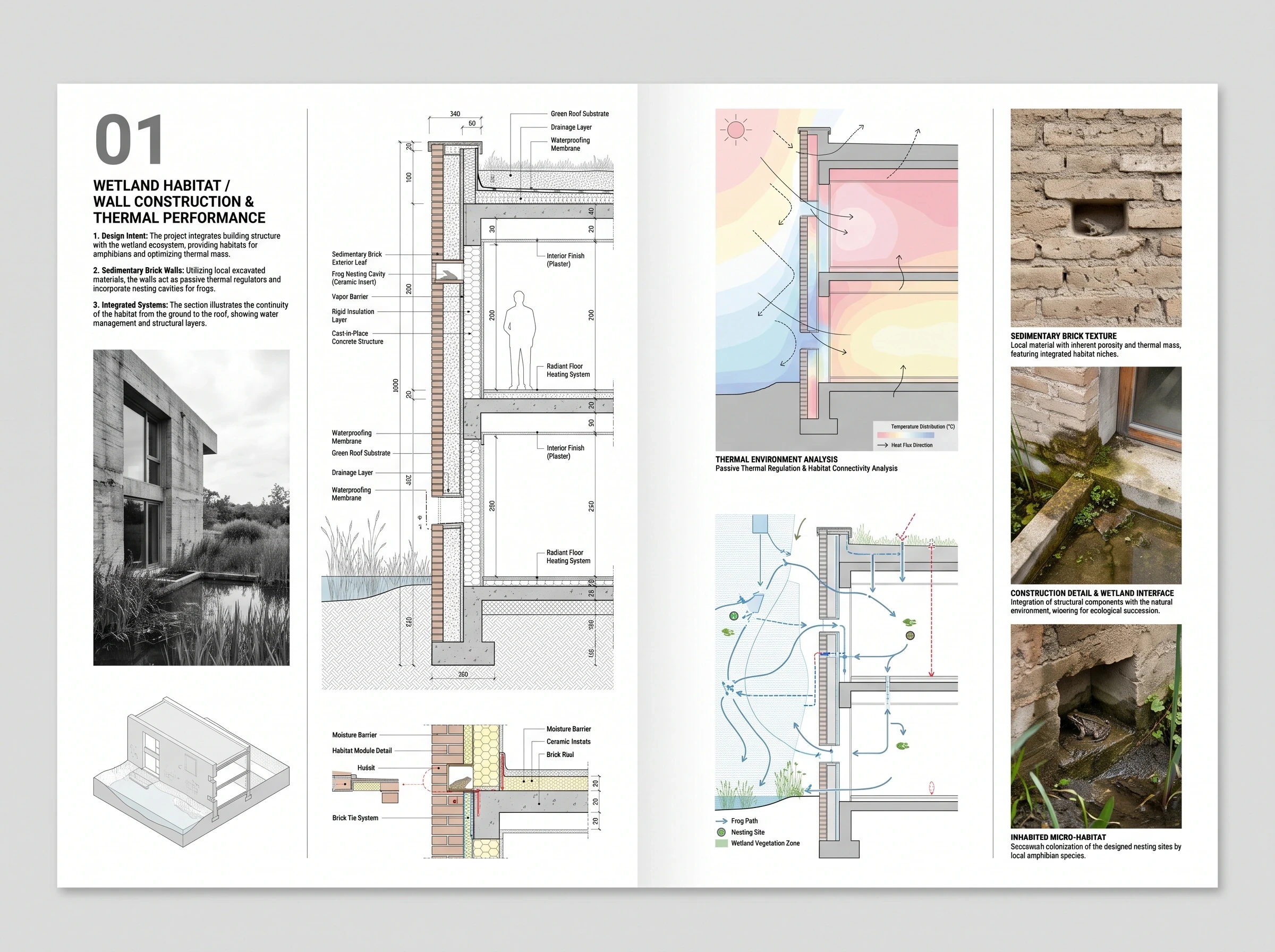Click the frog drawn in the Habitat Module Detail
The height and width of the screenshot is (952, 1275).
(x=460, y=783)
